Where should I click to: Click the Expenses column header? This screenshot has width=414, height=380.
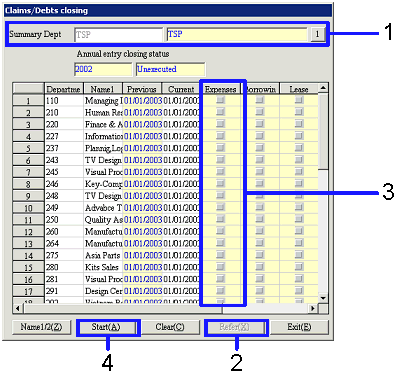click(x=220, y=89)
